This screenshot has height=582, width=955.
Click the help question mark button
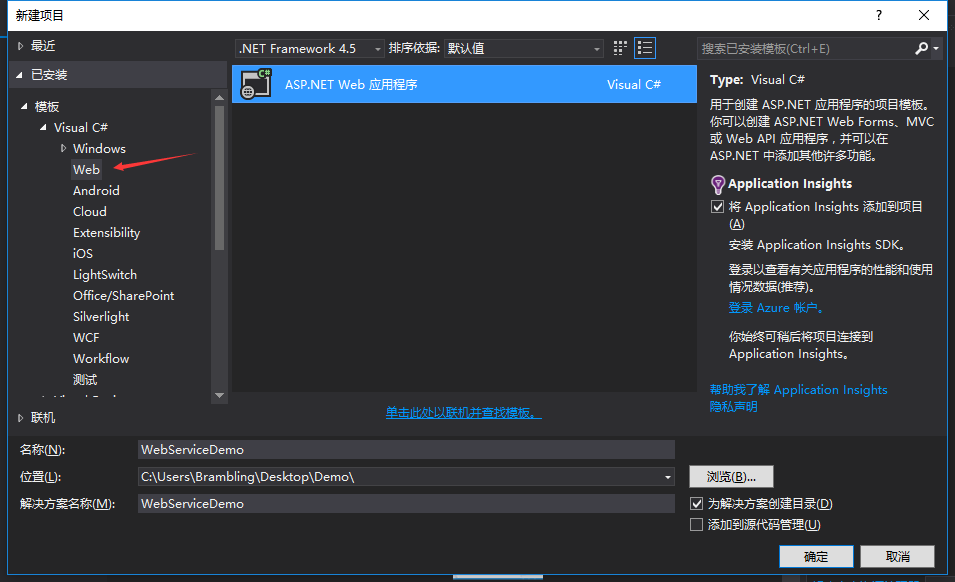point(879,15)
